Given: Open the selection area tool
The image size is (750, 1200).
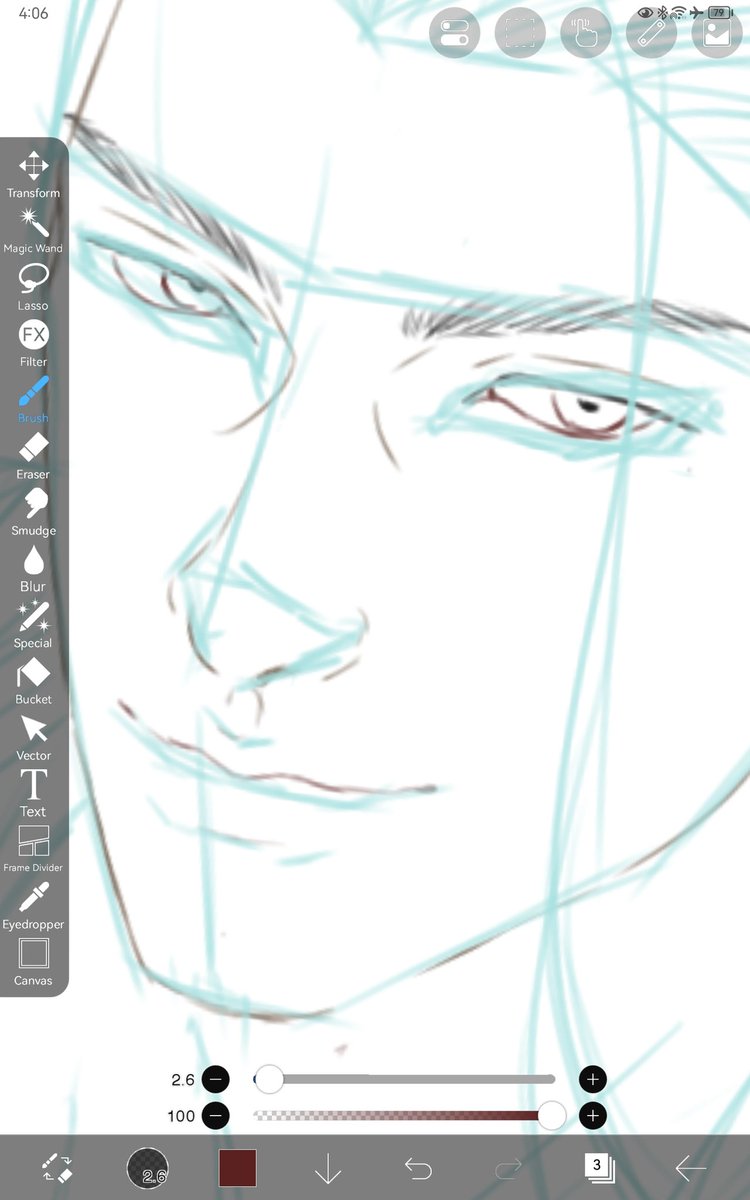Looking at the screenshot, I should coord(520,33).
